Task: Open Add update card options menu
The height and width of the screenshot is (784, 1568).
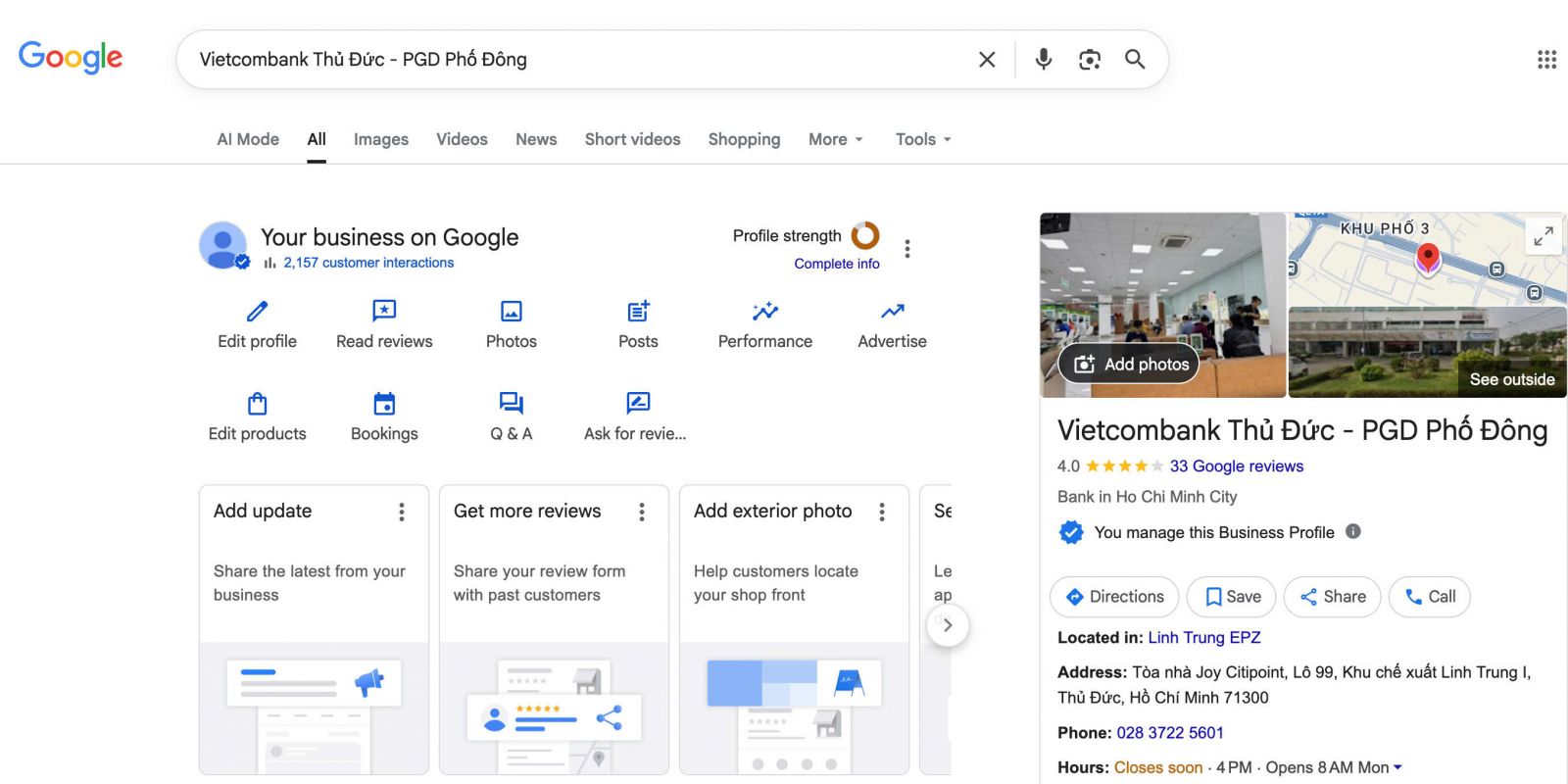Action: pyautogui.click(x=402, y=512)
